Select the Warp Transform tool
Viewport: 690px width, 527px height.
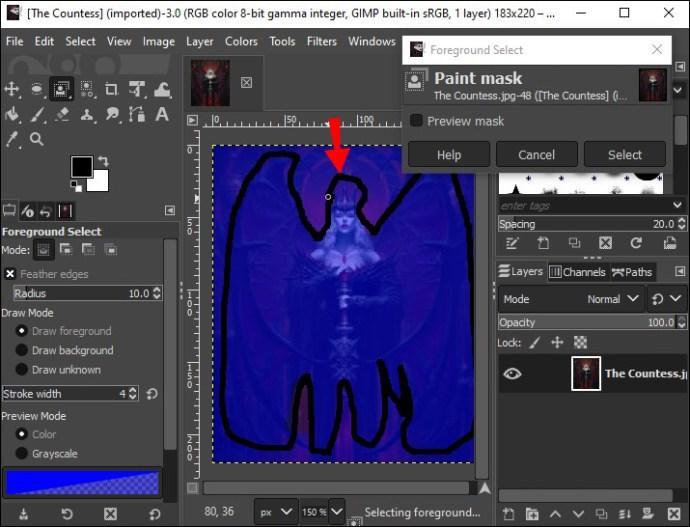(162, 89)
